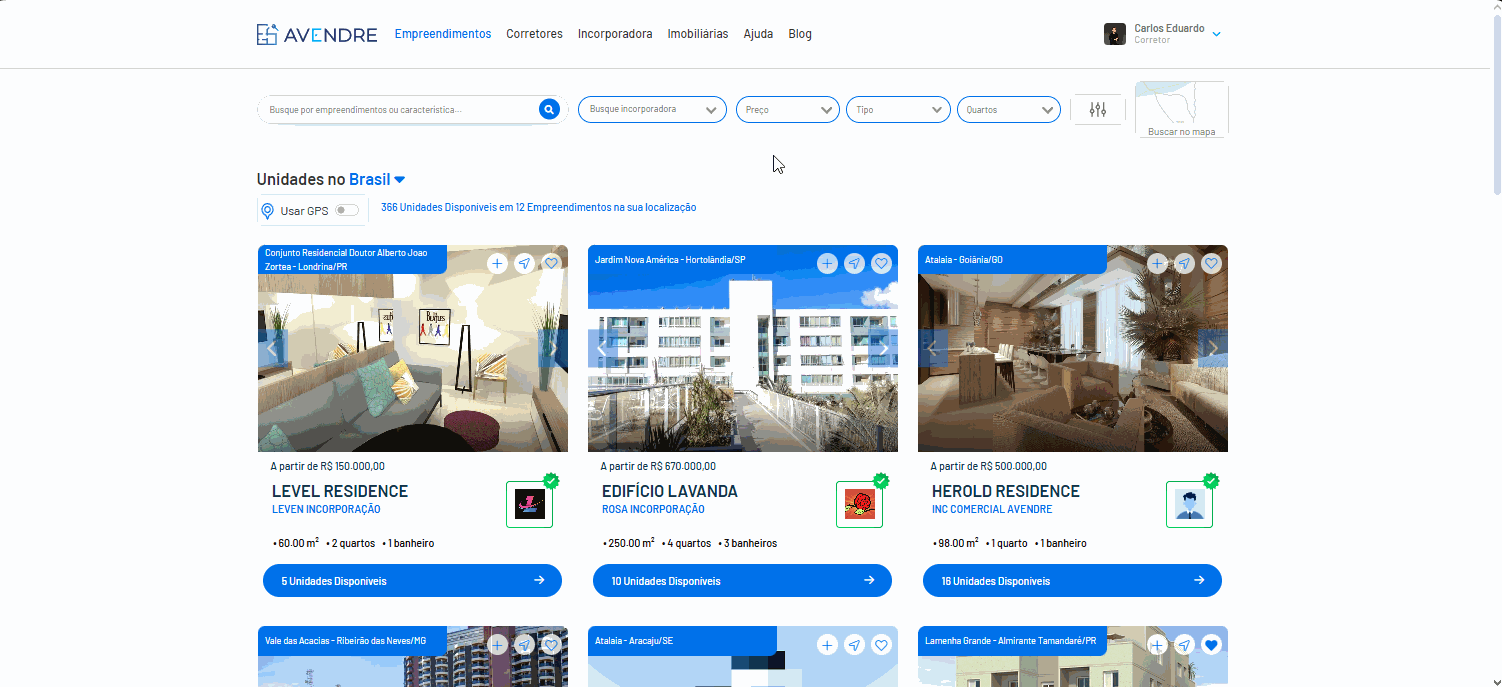Open Leven Incorporação link

326,510
